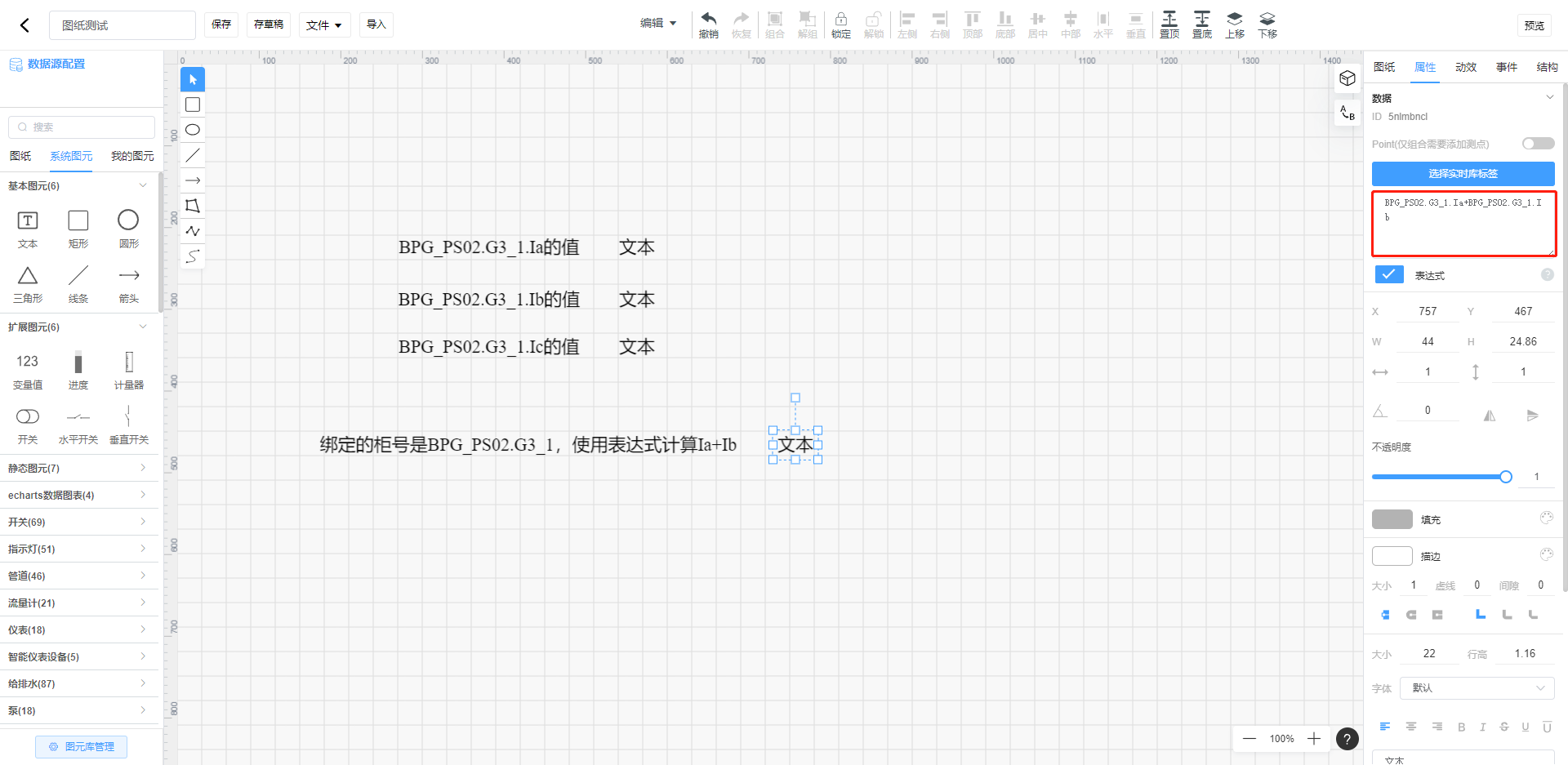Open the 文件 file dropdown

coord(324,24)
